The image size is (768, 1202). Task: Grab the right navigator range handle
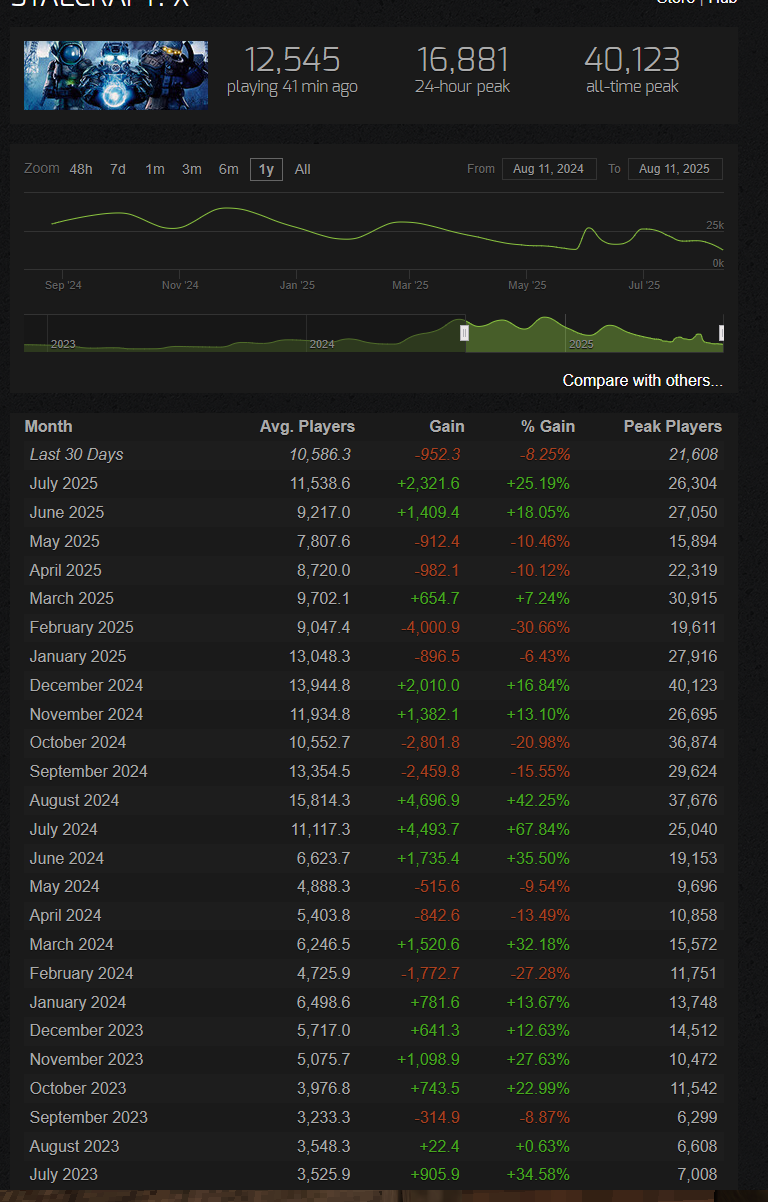pyautogui.click(x=722, y=333)
